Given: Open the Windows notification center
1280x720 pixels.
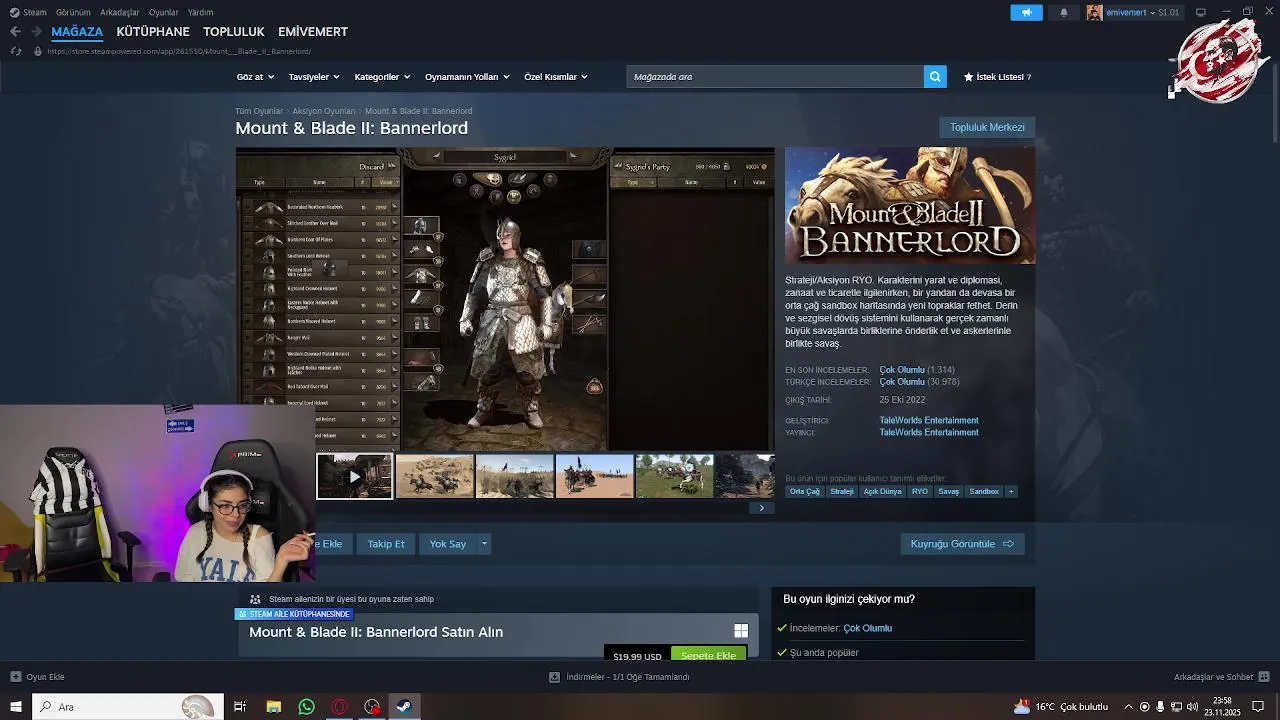Looking at the screenshot, I should [1260, 707].
